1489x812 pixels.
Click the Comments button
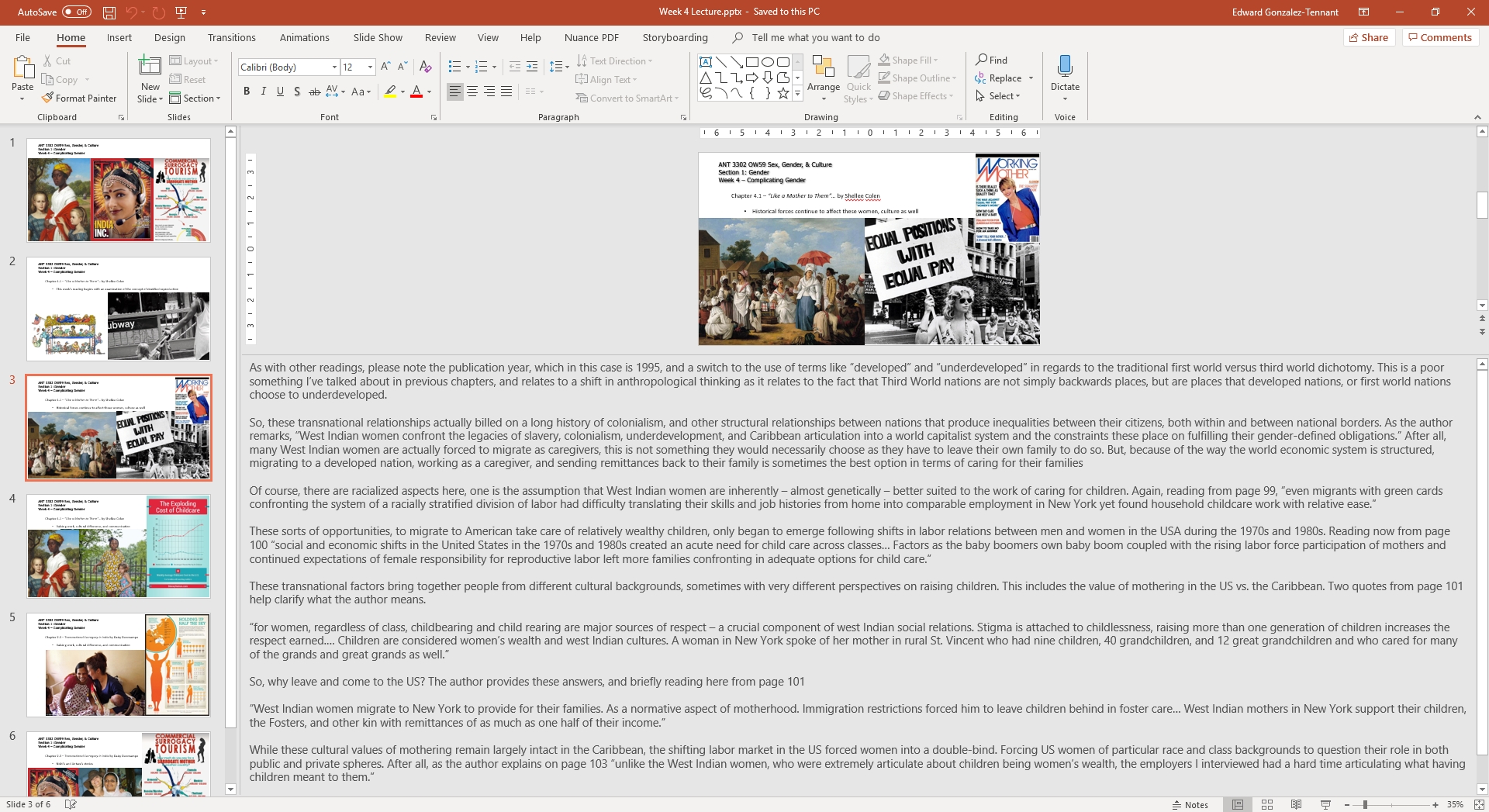click(1440, 37)
